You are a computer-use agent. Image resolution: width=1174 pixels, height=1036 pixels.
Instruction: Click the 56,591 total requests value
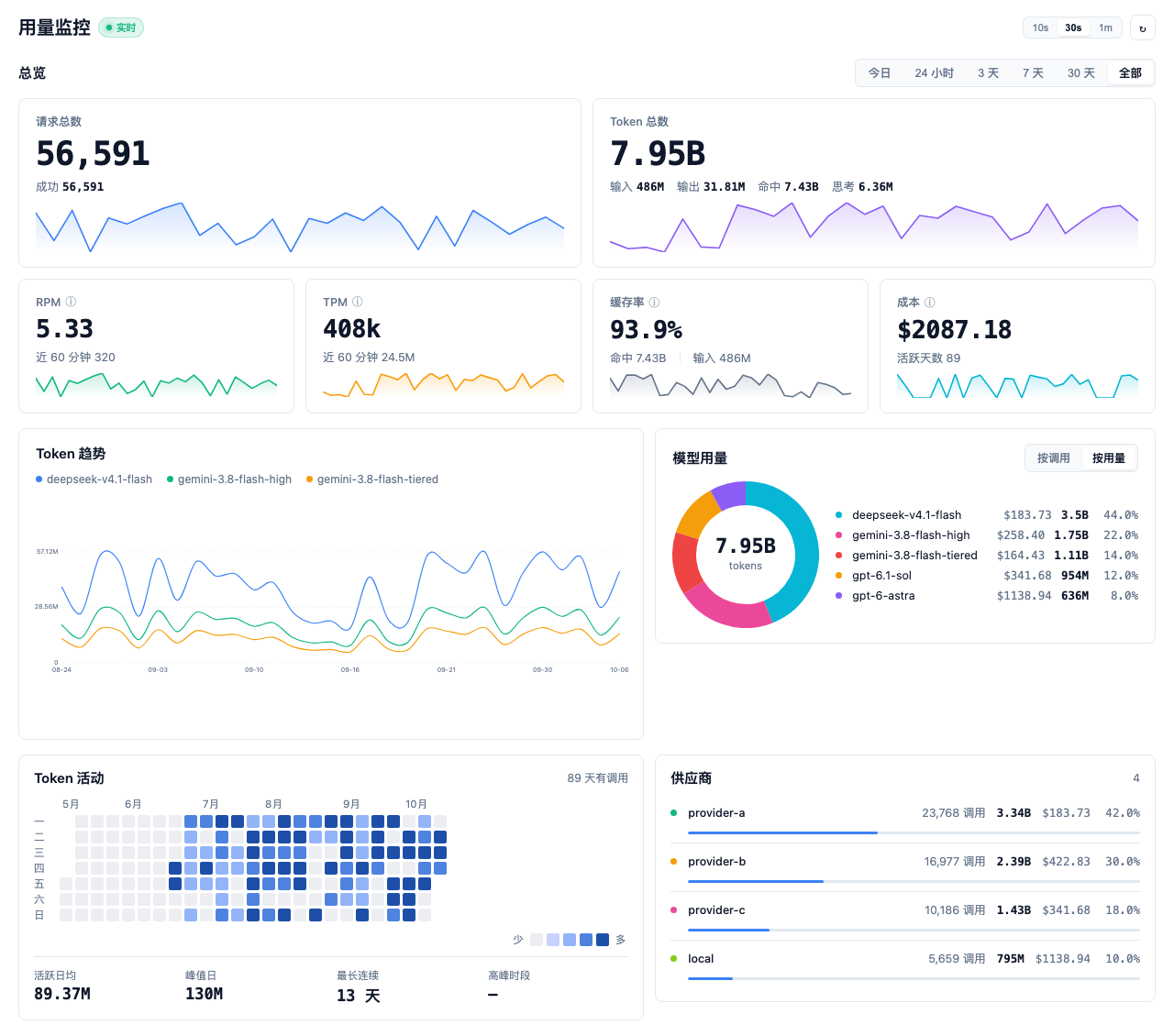[x=93, y=154]
